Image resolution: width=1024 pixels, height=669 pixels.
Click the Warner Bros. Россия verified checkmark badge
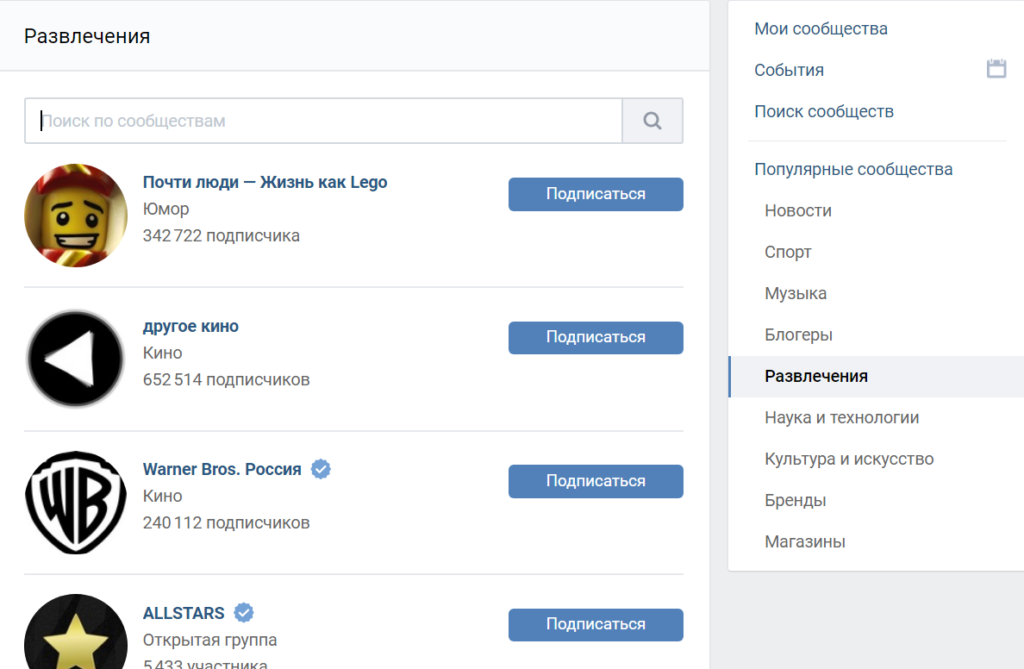[x=321, y=469]
